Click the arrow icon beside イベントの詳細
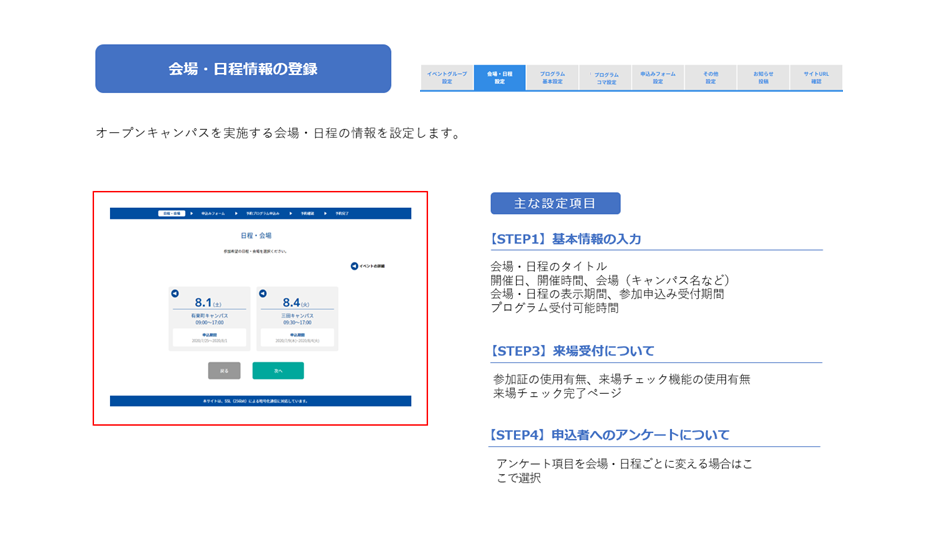Image resolution: width=936 pixels, height=542 pixels. (x=354, y=266)
